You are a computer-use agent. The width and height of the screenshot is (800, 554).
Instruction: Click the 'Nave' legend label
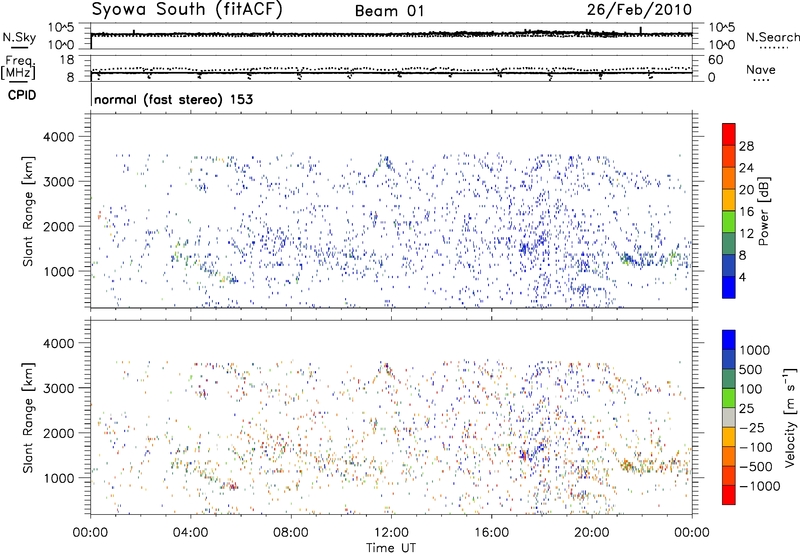point(761,70)
